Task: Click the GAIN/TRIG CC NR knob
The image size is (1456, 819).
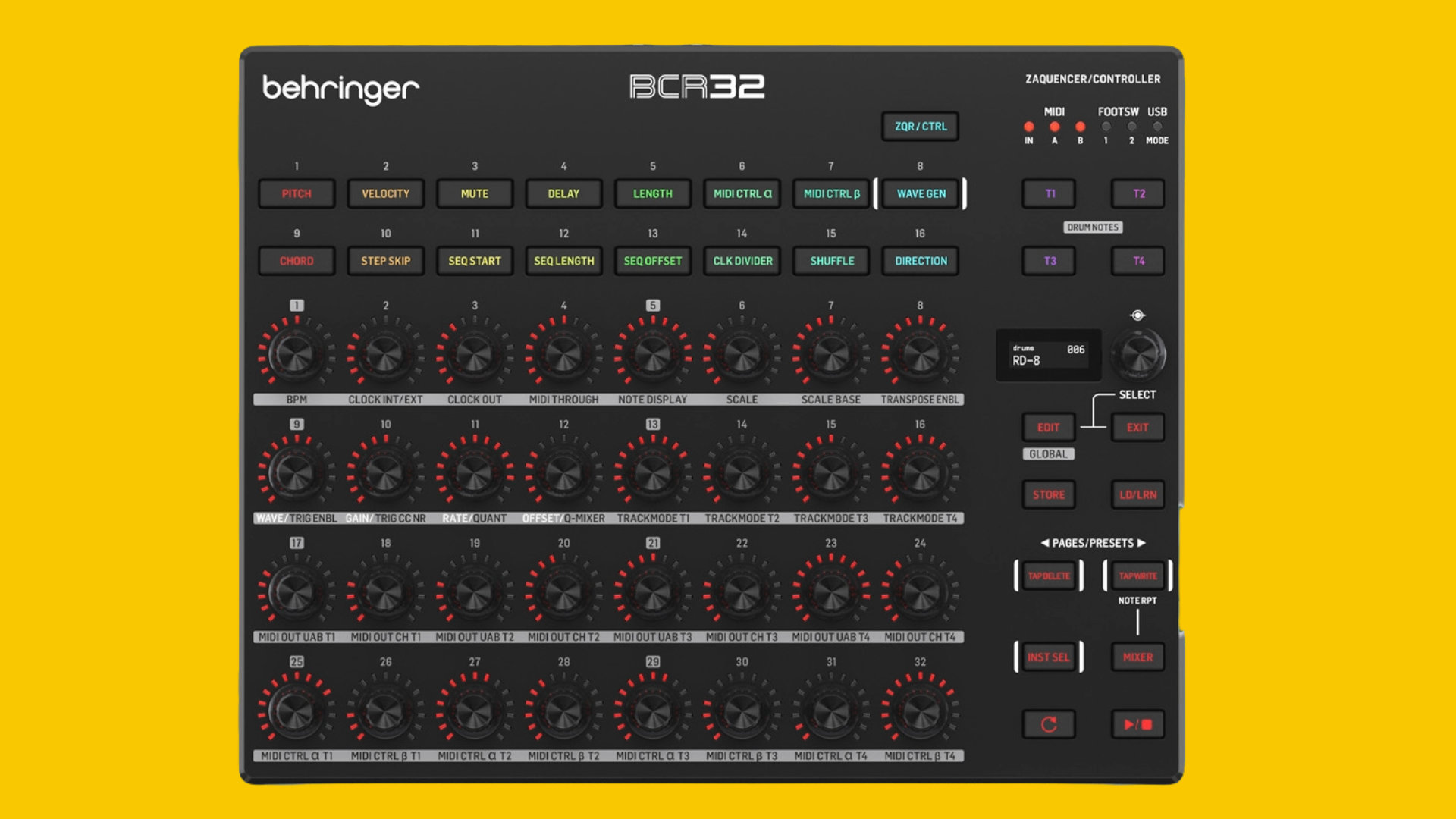Action: (x=385, y=473)
